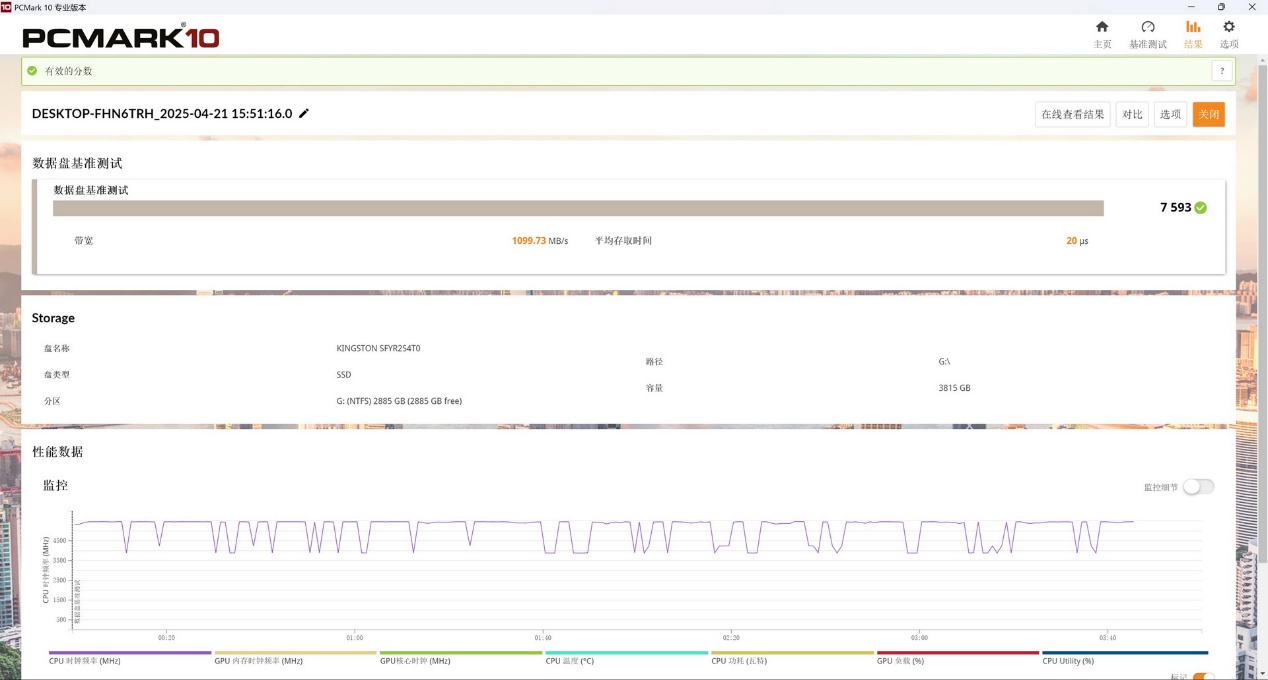The width and height of the screenshot is (1268, 680).
Task: Click the 容量 label
Action: click(655, 388)
